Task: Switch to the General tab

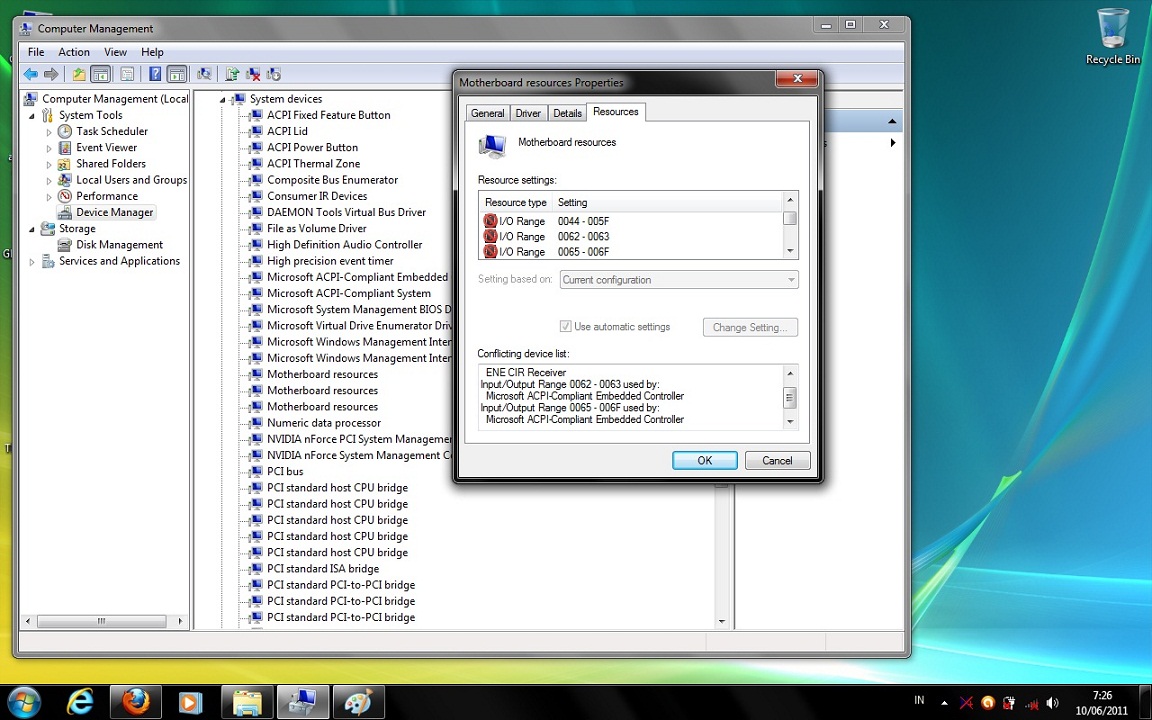Action: [488, 113]
